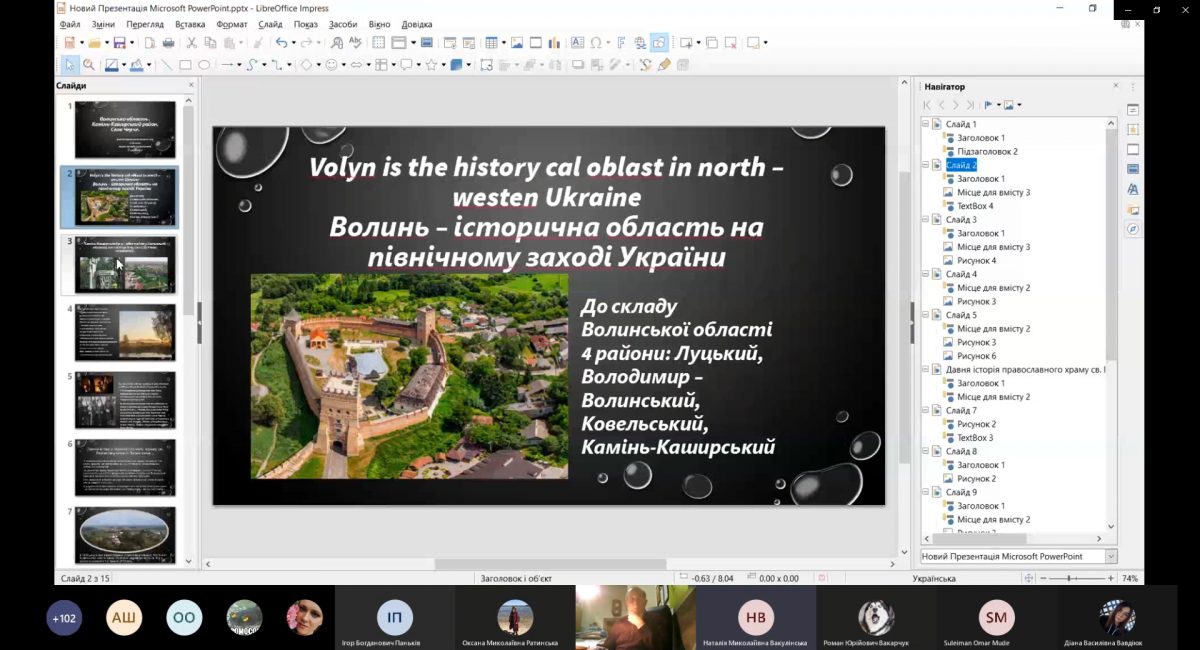Select TextBox 4 in Navigator tree
1200x650 pixels.
pyautogui.click(x=975, y=206)
